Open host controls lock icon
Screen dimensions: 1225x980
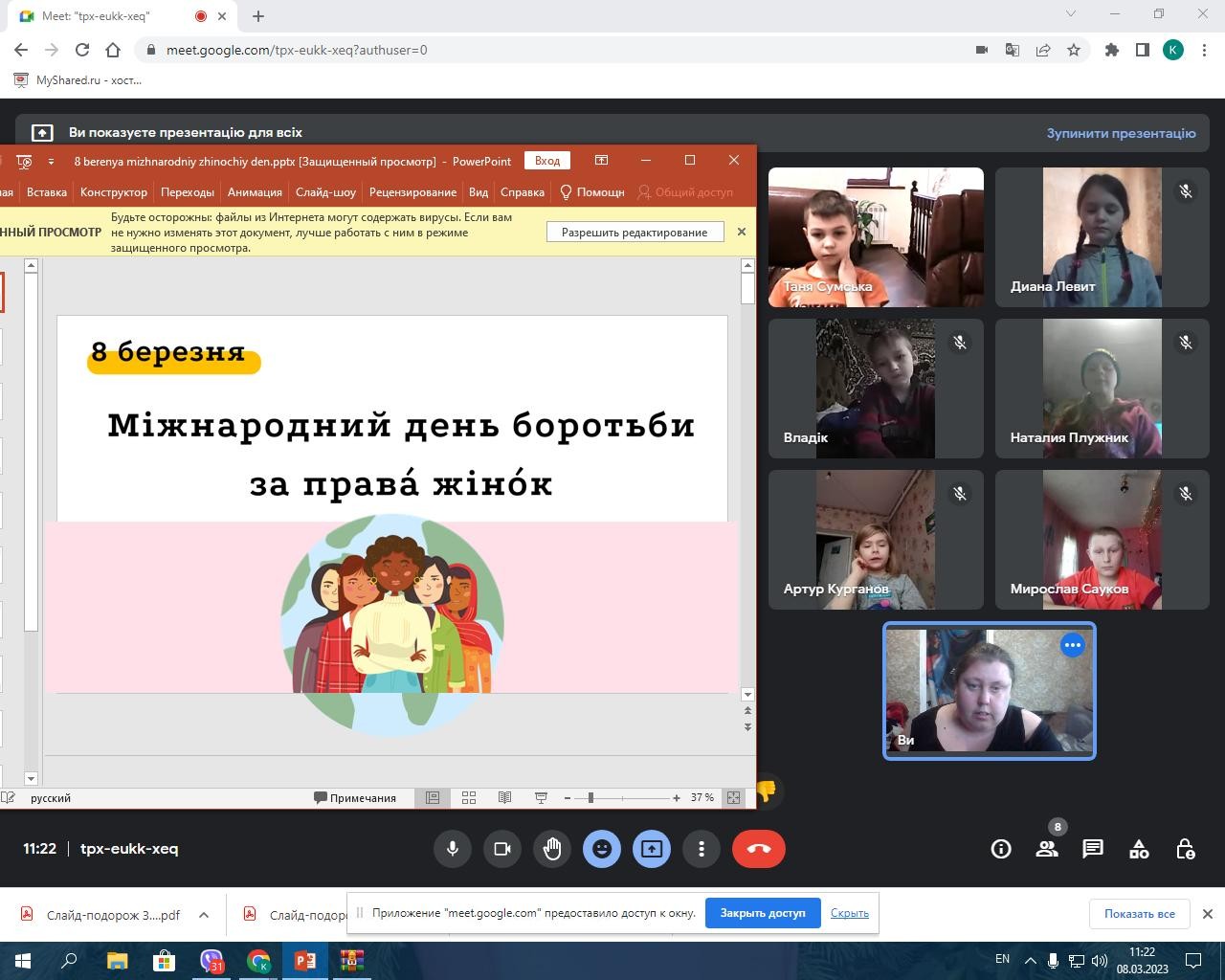click(x=1185, y=849)
